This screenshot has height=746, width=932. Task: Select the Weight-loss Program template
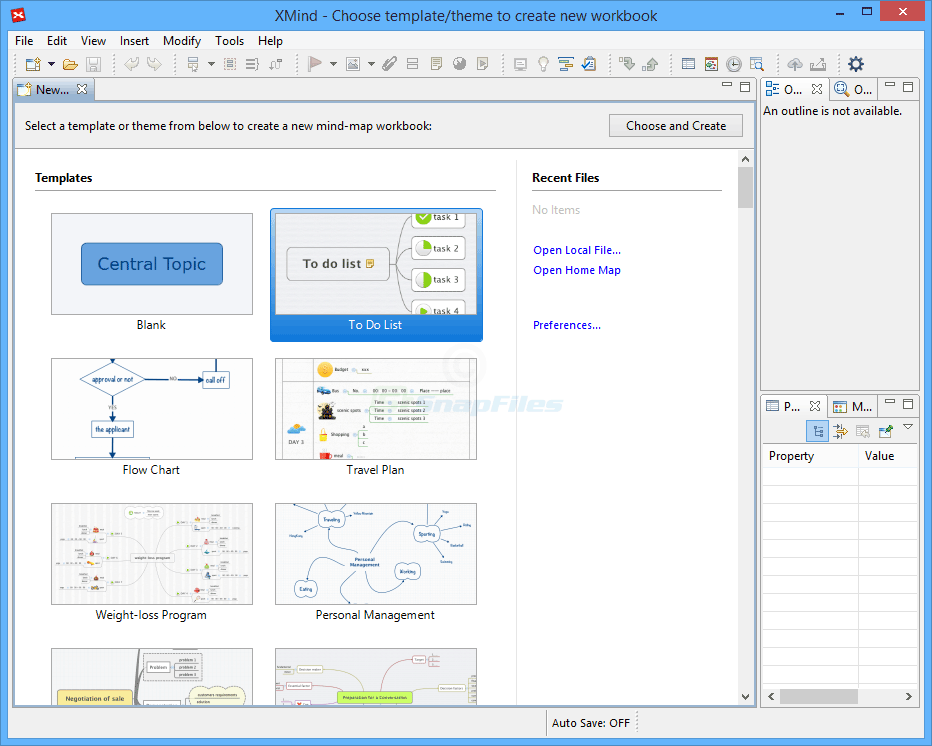click(x=152, y=554)
